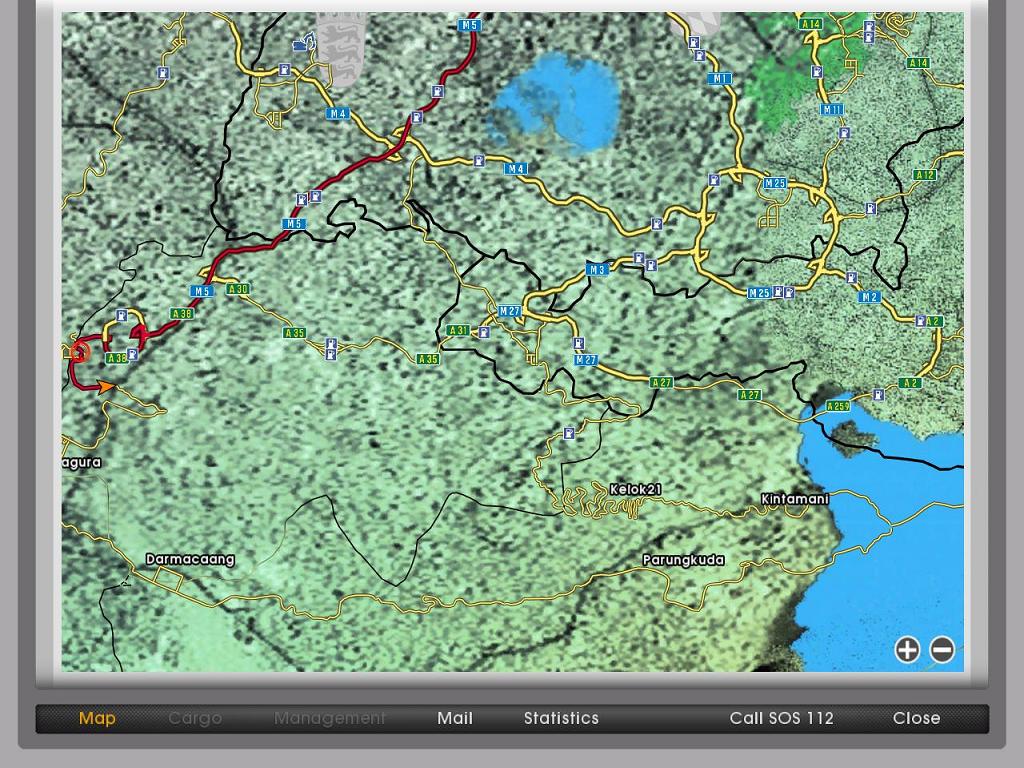Open the Statistics tab
The image size is (1024, 768).
coord(561,718)
